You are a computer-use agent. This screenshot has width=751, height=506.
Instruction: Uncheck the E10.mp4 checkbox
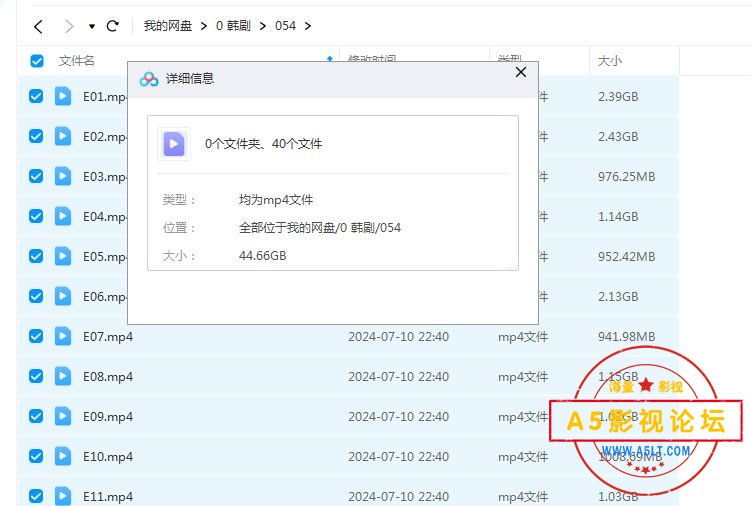(x=36, y=456)
